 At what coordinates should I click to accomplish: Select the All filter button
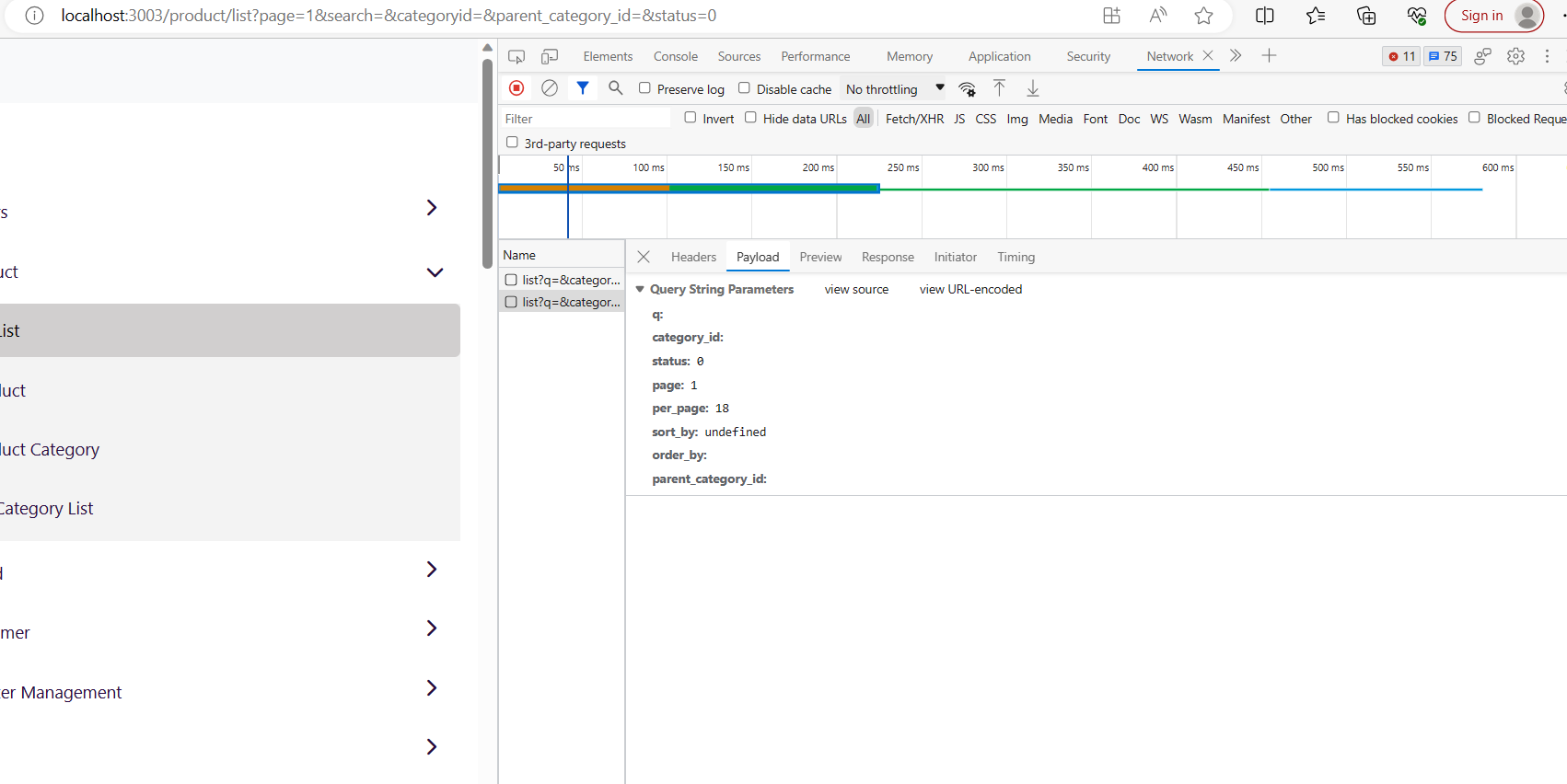[864, 119]
